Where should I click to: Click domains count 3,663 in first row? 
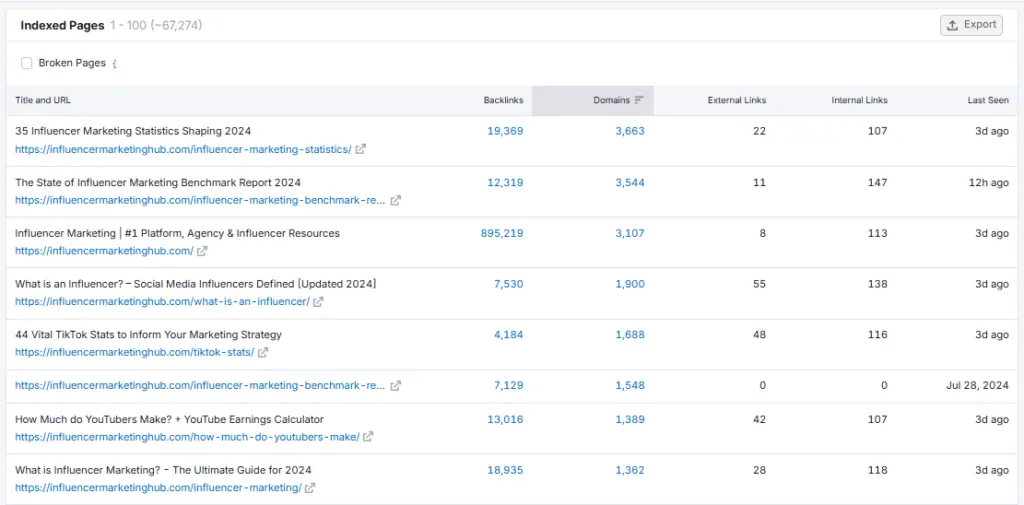tap(630, 131)
